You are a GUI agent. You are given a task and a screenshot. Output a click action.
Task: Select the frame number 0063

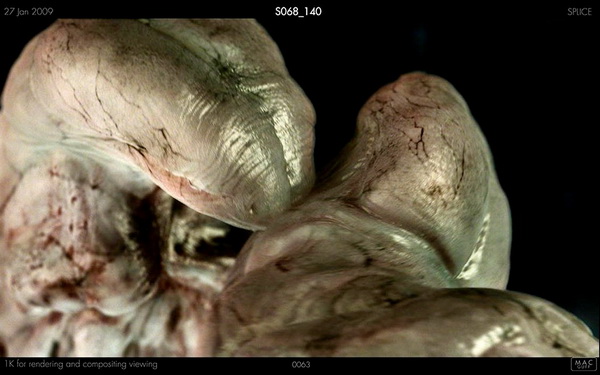pyautogui.click(x=301, y=364)
